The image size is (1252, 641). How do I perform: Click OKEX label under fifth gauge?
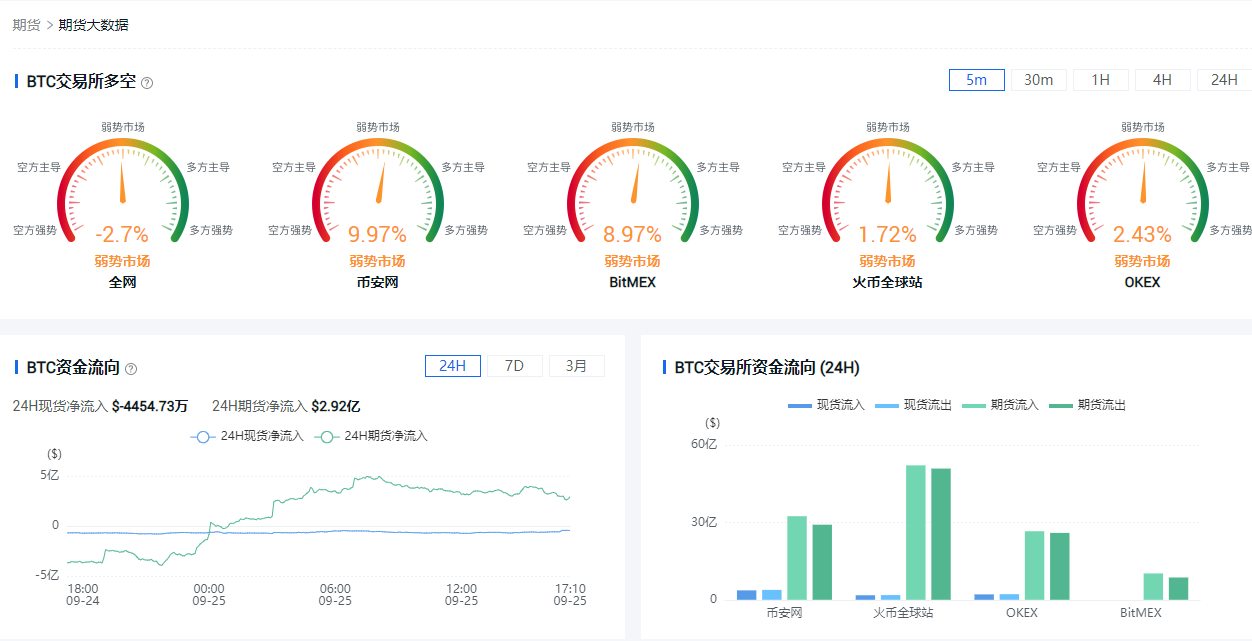tap(1143, 282)
